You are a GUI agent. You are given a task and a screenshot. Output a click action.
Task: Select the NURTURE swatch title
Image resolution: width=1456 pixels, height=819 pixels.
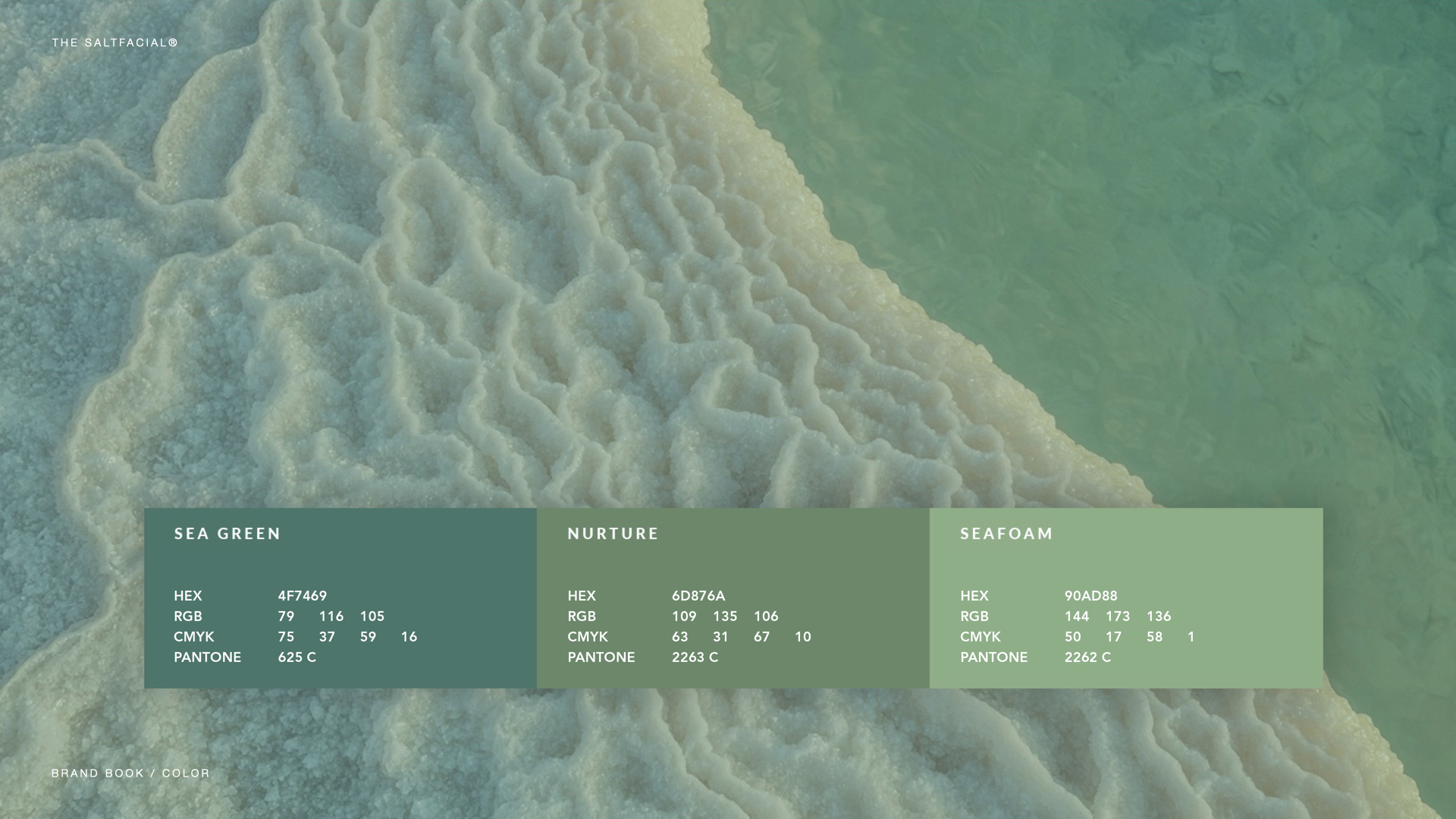pyautogui.click(x=613, y=533)
